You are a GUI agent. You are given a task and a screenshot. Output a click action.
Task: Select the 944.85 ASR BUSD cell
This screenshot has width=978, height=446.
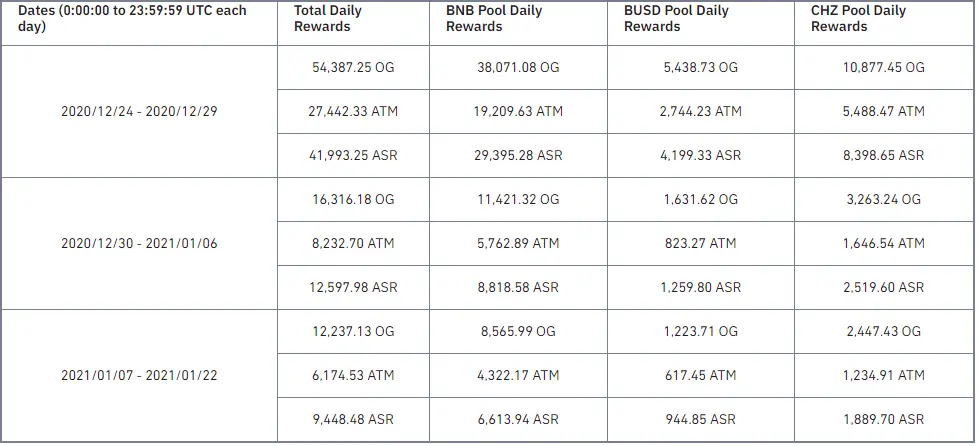(x=701, y=419)
